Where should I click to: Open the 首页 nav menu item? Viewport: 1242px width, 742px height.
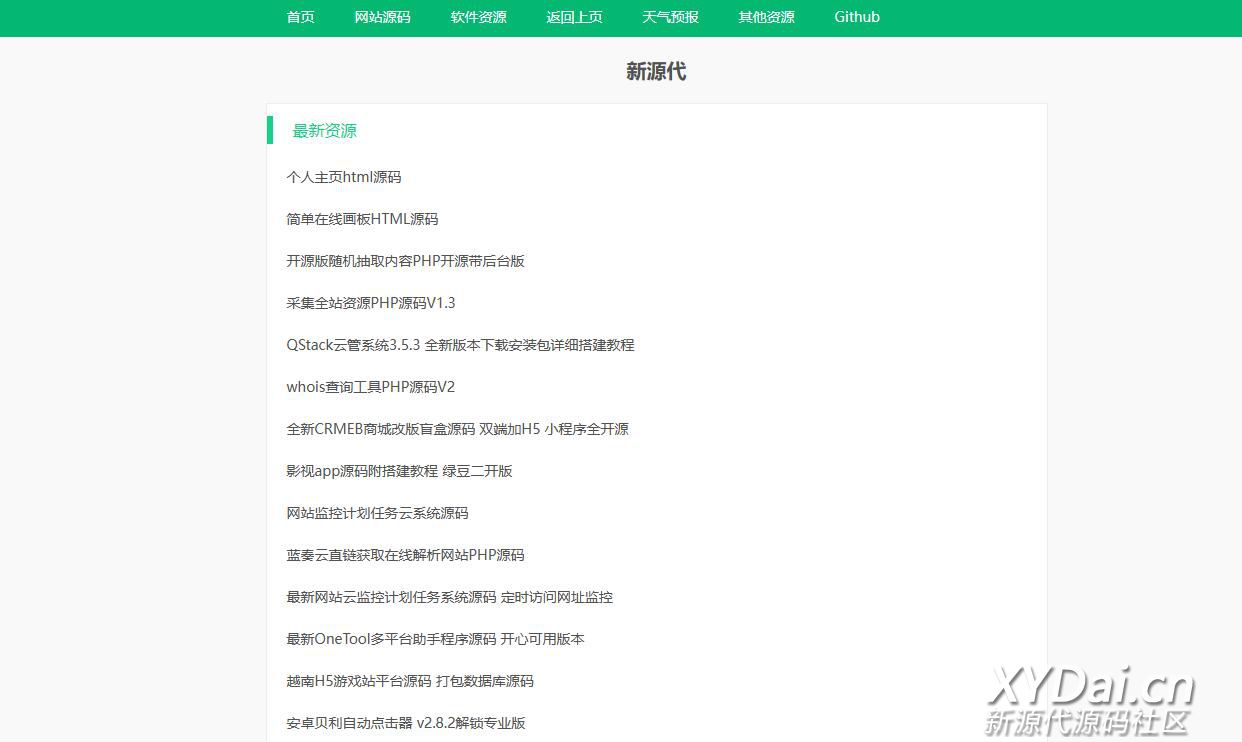click(x=300, y=17)
